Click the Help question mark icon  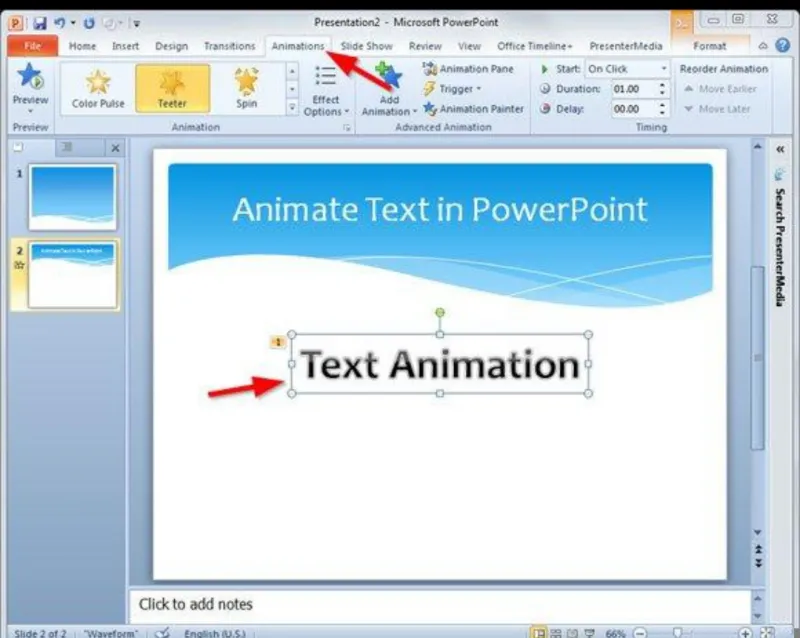782,46
